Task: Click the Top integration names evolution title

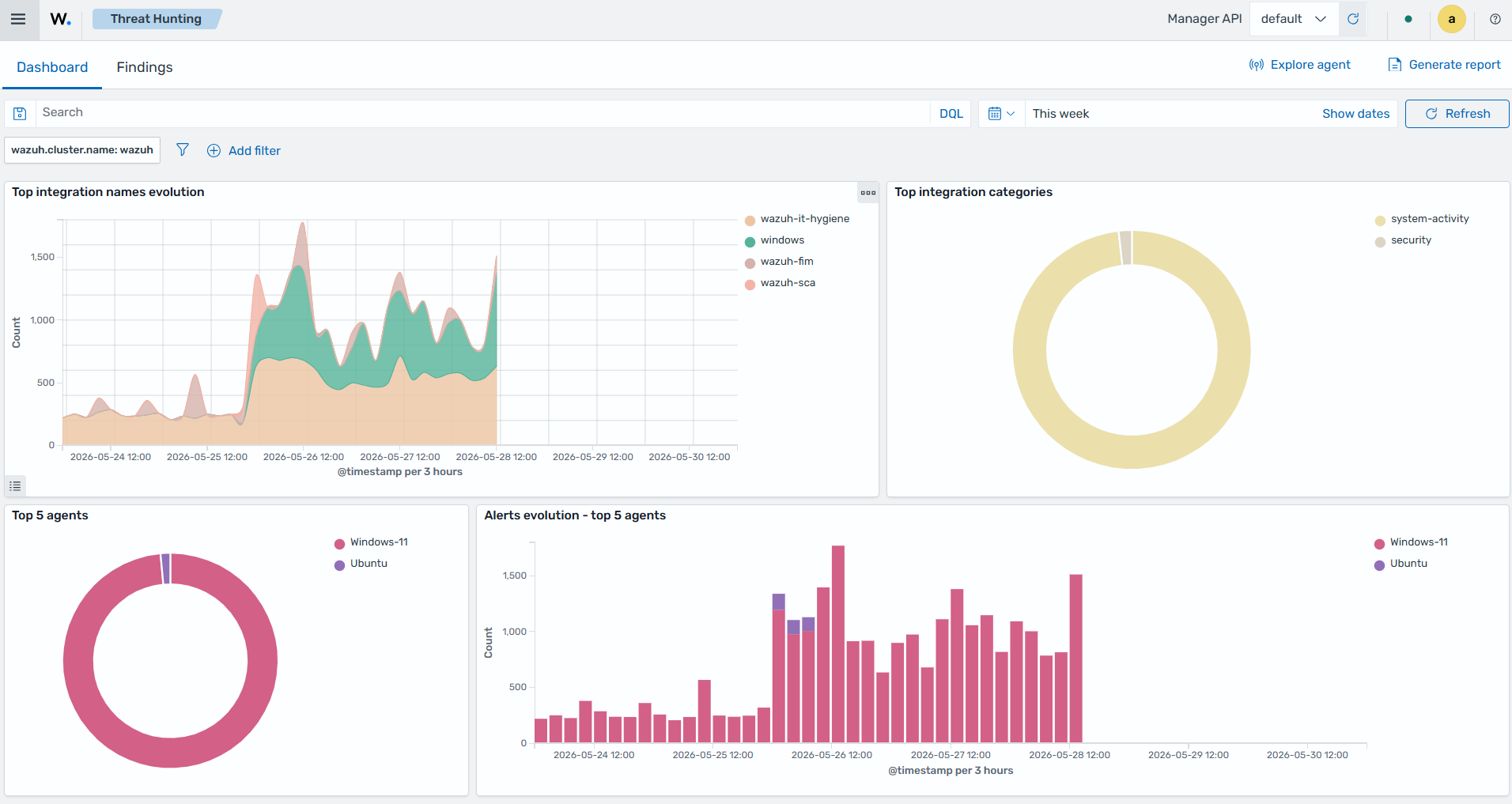Action: pos(108,192)
